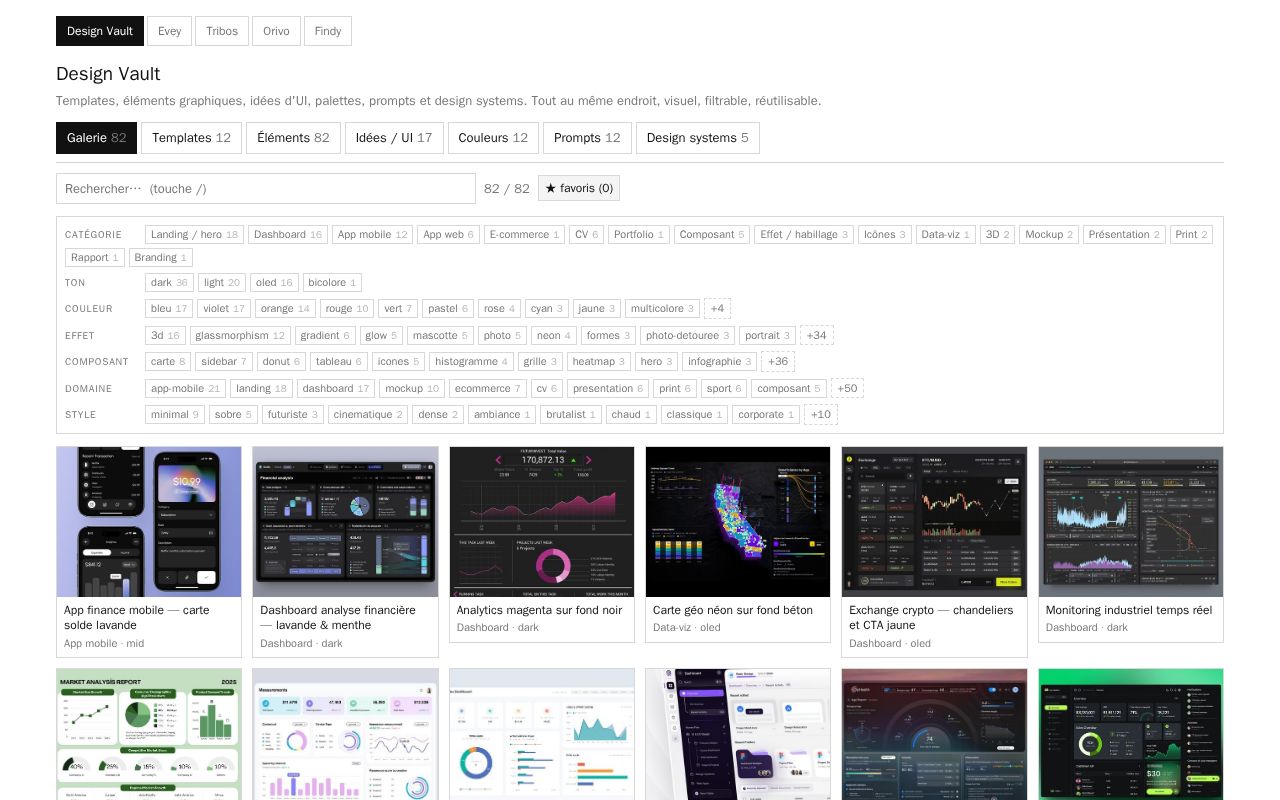Go to the Idées / UI tab

394,138
